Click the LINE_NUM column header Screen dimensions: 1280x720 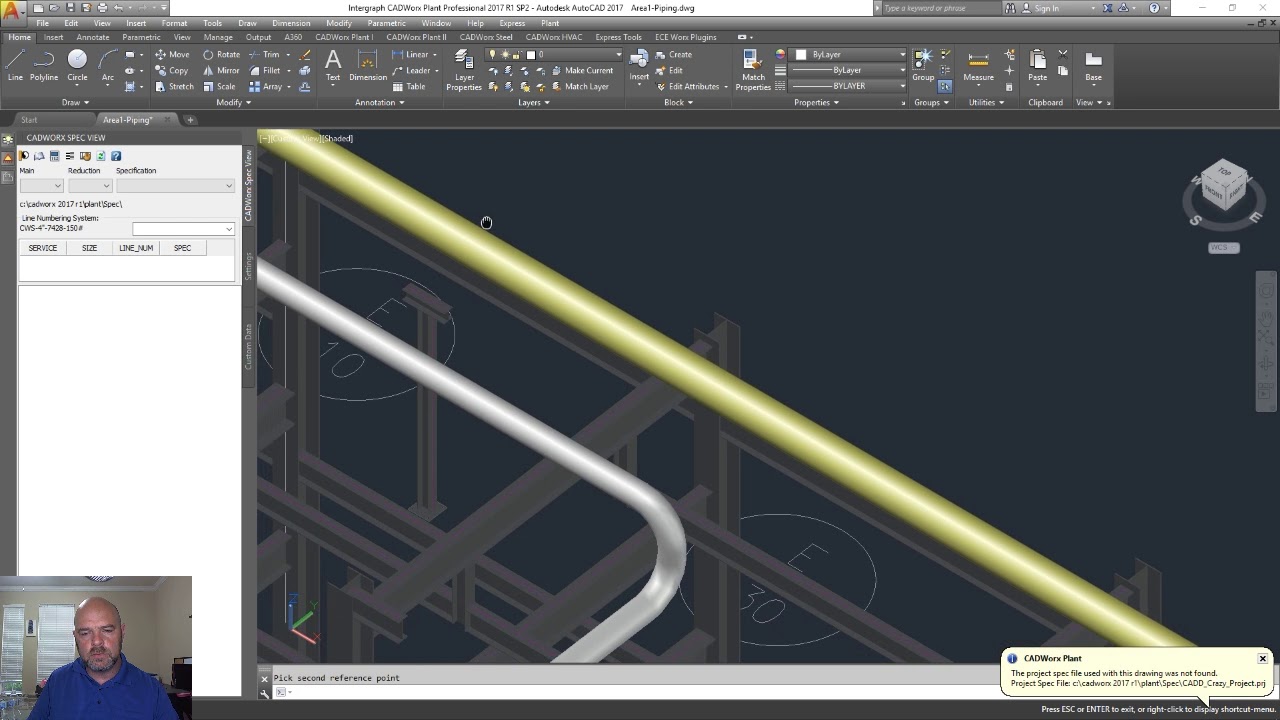tap(136, 248)
